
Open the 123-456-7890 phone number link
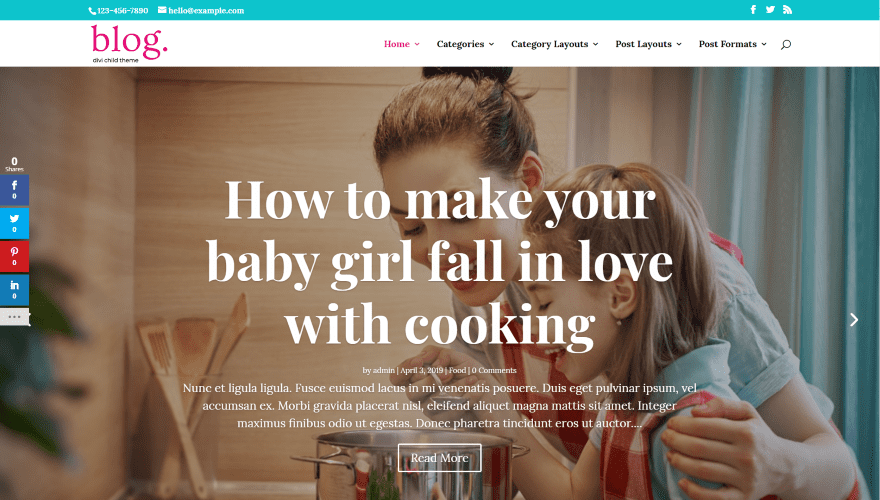coord(118,10)
